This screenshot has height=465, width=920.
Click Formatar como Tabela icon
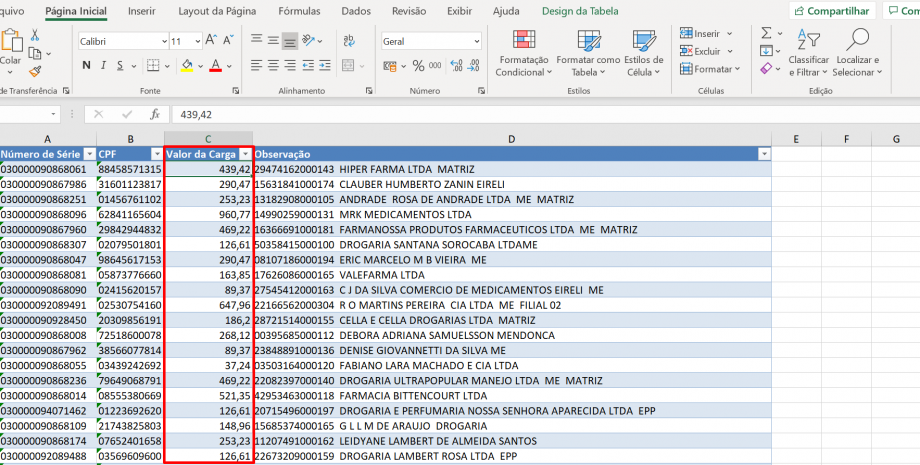pyautogui.click(x=587, y=53)
